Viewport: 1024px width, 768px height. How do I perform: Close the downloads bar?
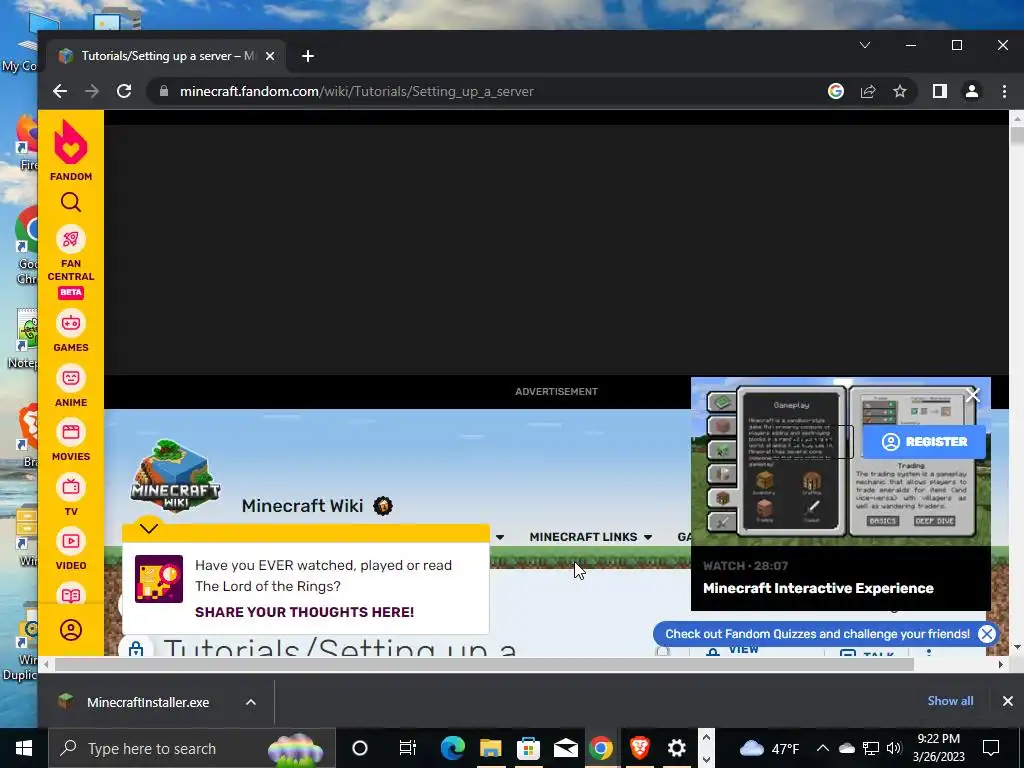coord(1008,701)
